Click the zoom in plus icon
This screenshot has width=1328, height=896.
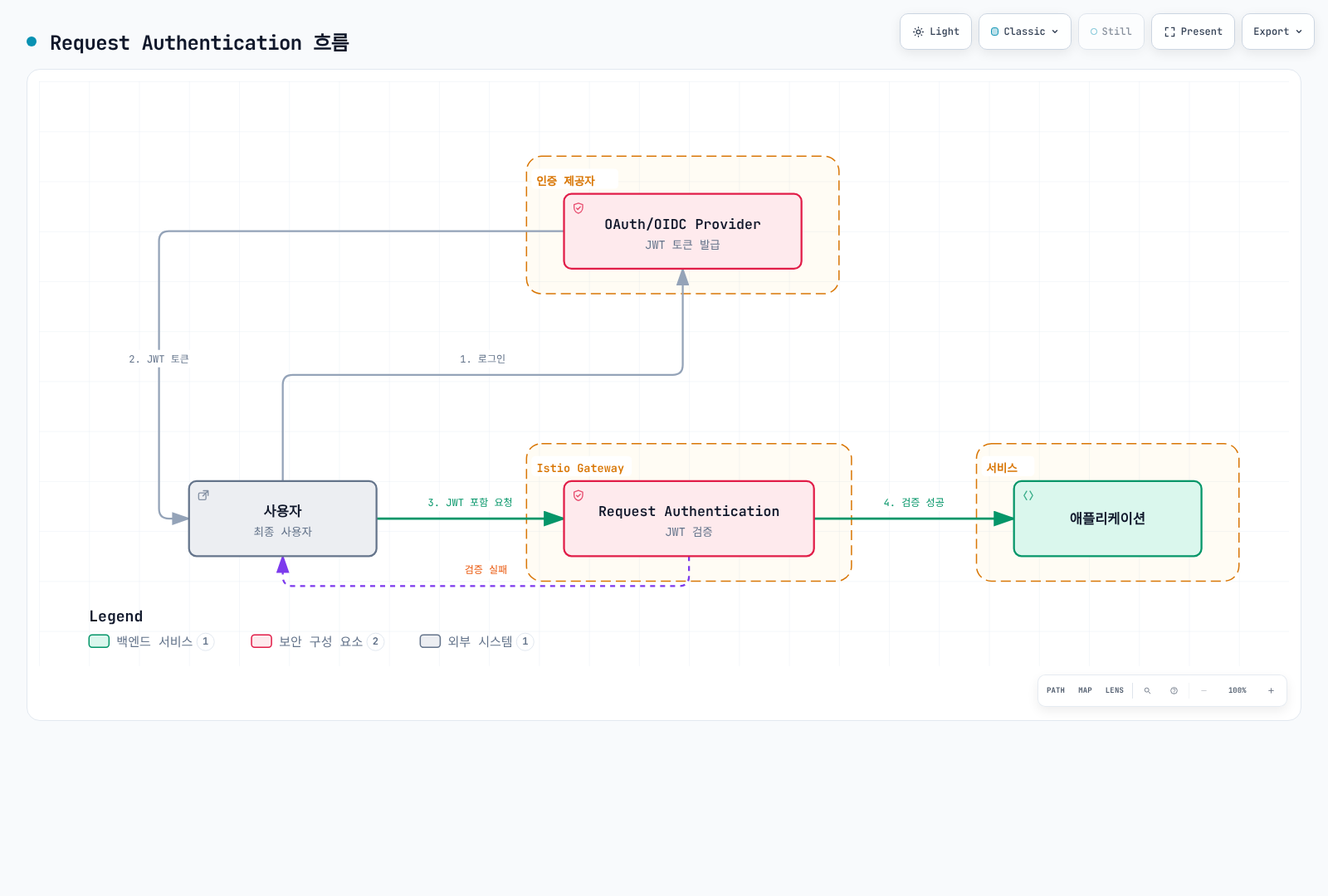[x=1271, y=690]
